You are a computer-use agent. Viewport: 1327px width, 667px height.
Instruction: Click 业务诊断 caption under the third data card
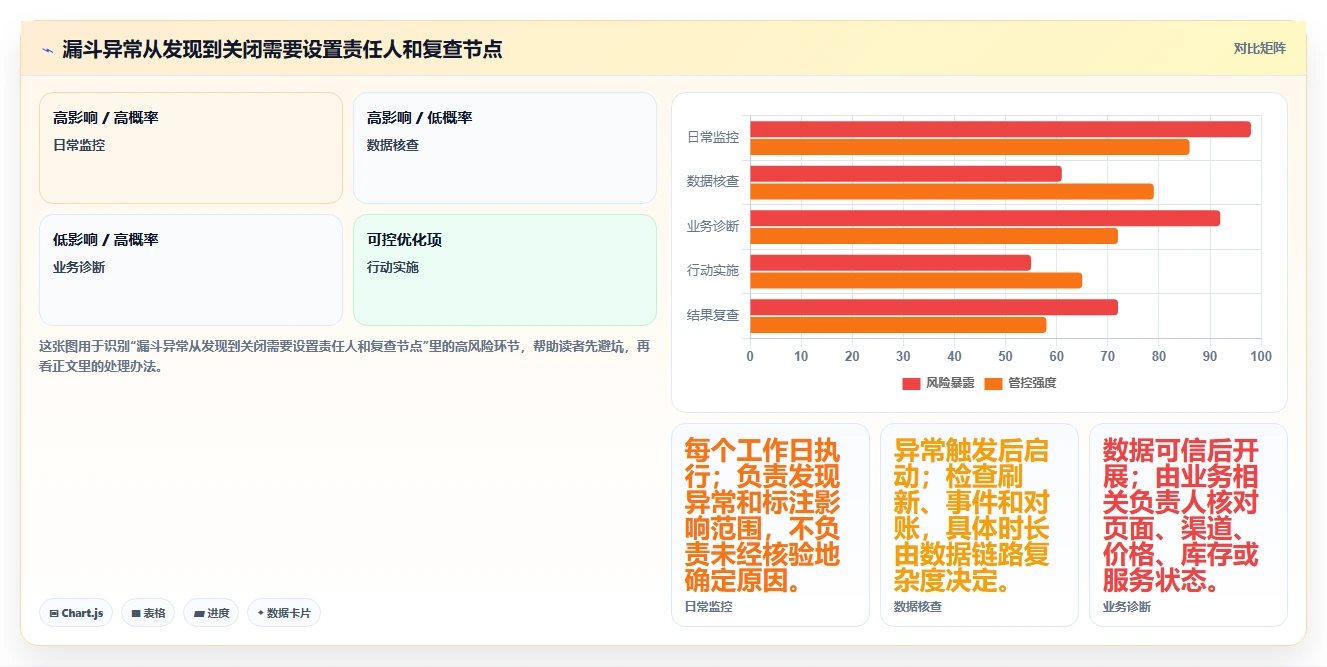click(x=1126, y=607)
